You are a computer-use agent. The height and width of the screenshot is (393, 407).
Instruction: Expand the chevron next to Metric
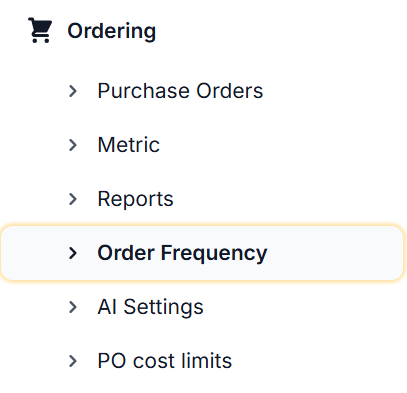click(x=73, y=145)
